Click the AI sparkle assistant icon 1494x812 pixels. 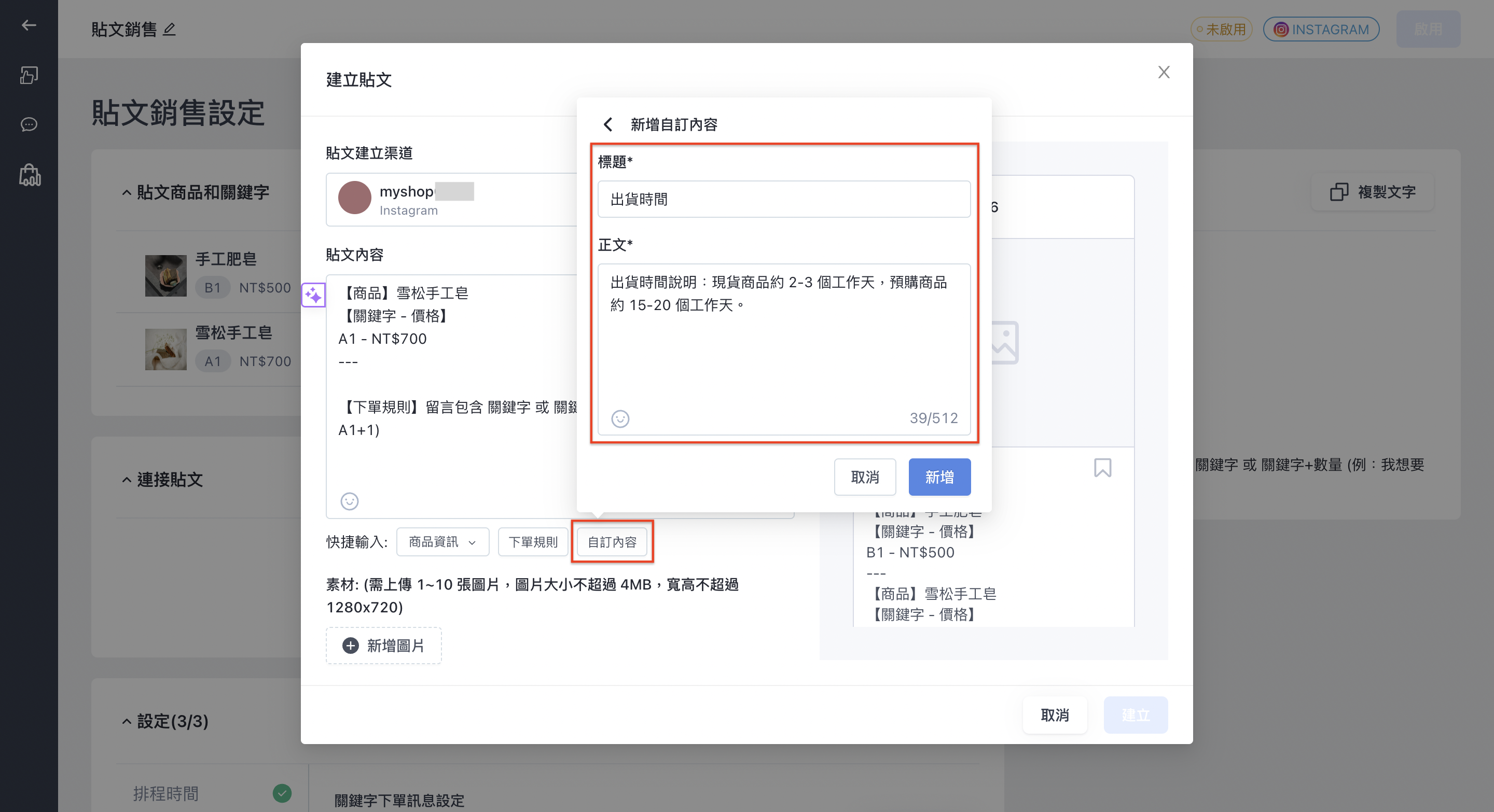(x=313, y=296)
